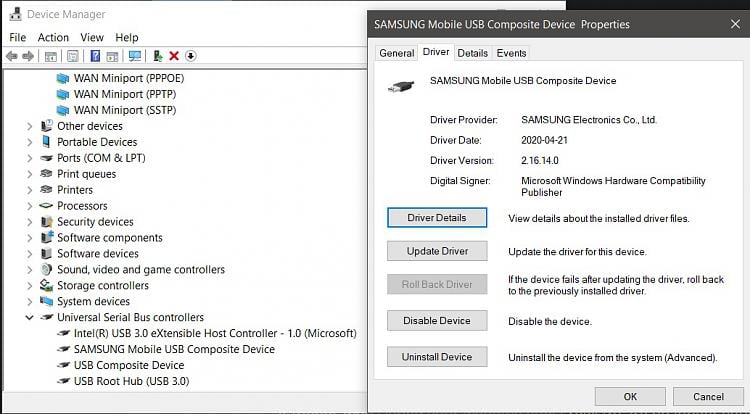The image size is (750, 414).
Task: Click the SAMSUNG Electronics Co., Ltd. provider text
Action: pyautogui.click(x=589, y=120)
